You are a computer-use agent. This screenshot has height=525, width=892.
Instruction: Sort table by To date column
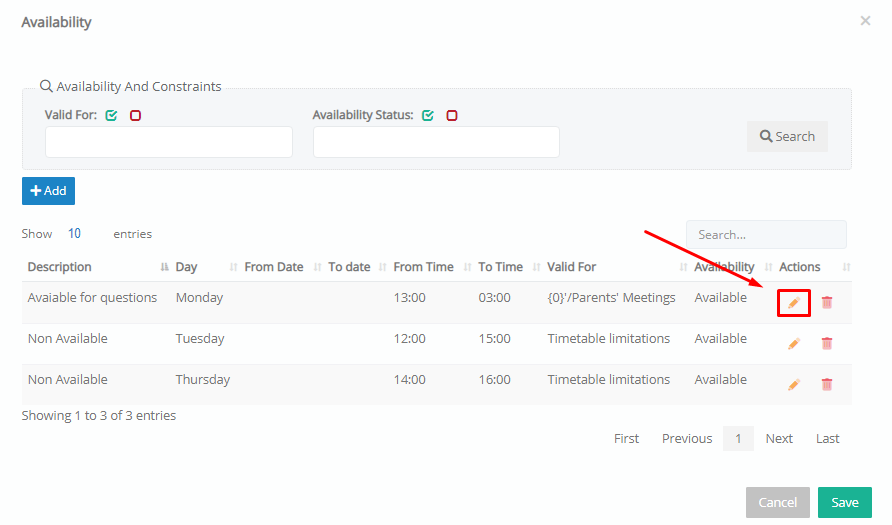pos(356,267)
